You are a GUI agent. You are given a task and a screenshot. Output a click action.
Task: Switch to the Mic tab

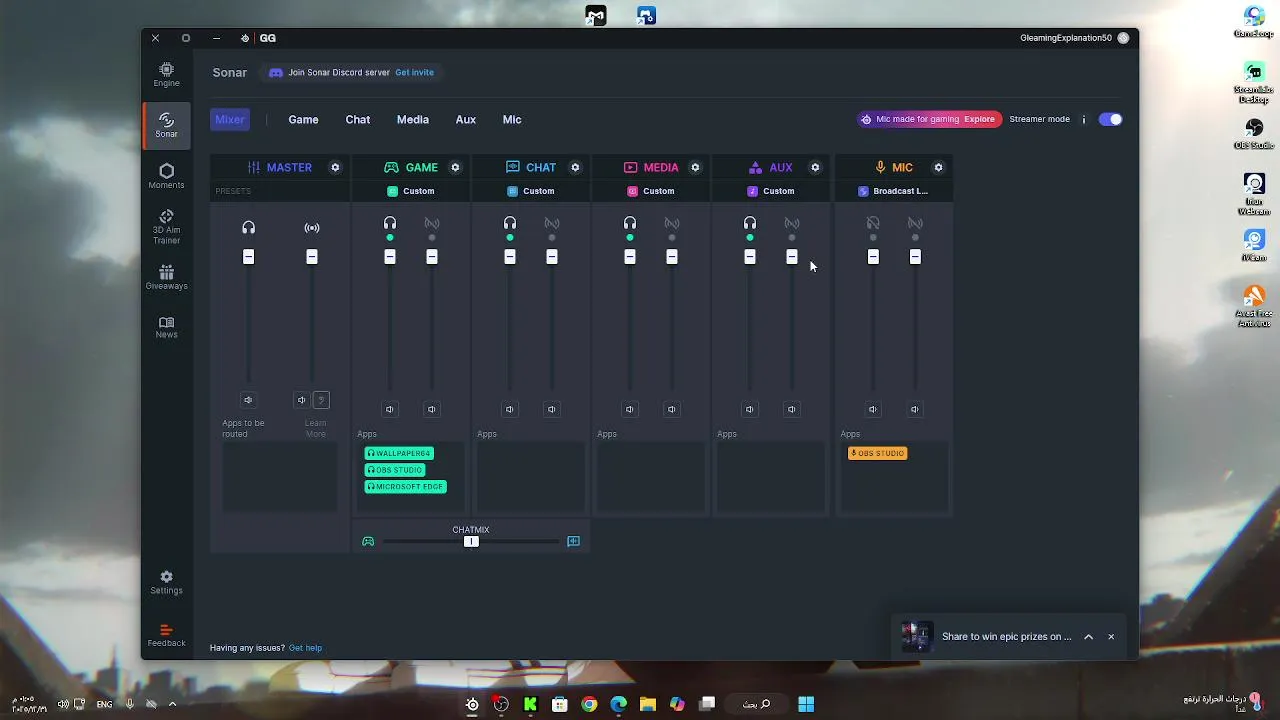point(512,119)
